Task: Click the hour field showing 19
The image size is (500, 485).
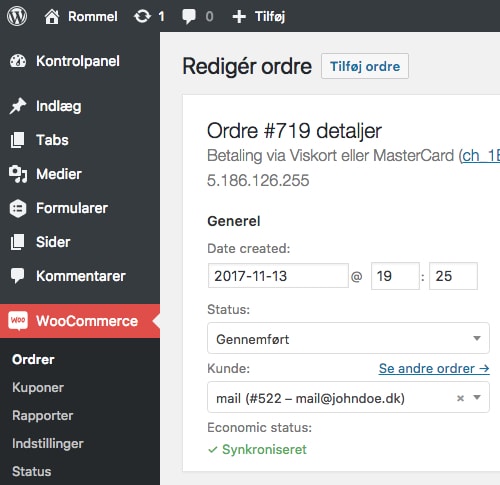Action: coord(395,276)
